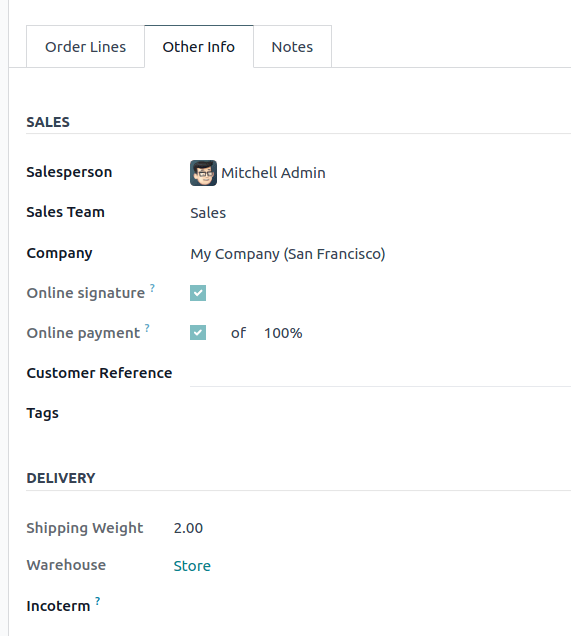
Task: Toggle the Online signature checkbox
Action: pyautogui.click(x=198, y=293)
